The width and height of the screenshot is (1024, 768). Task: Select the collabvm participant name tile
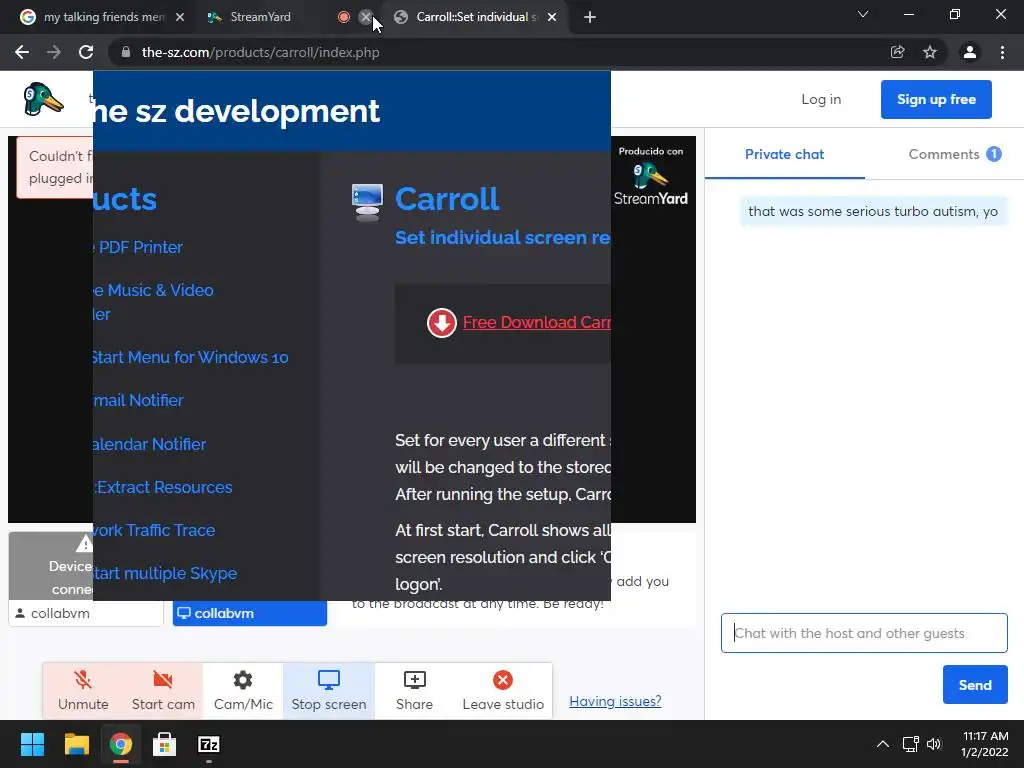pyautogui.click(x=86, y=613)
